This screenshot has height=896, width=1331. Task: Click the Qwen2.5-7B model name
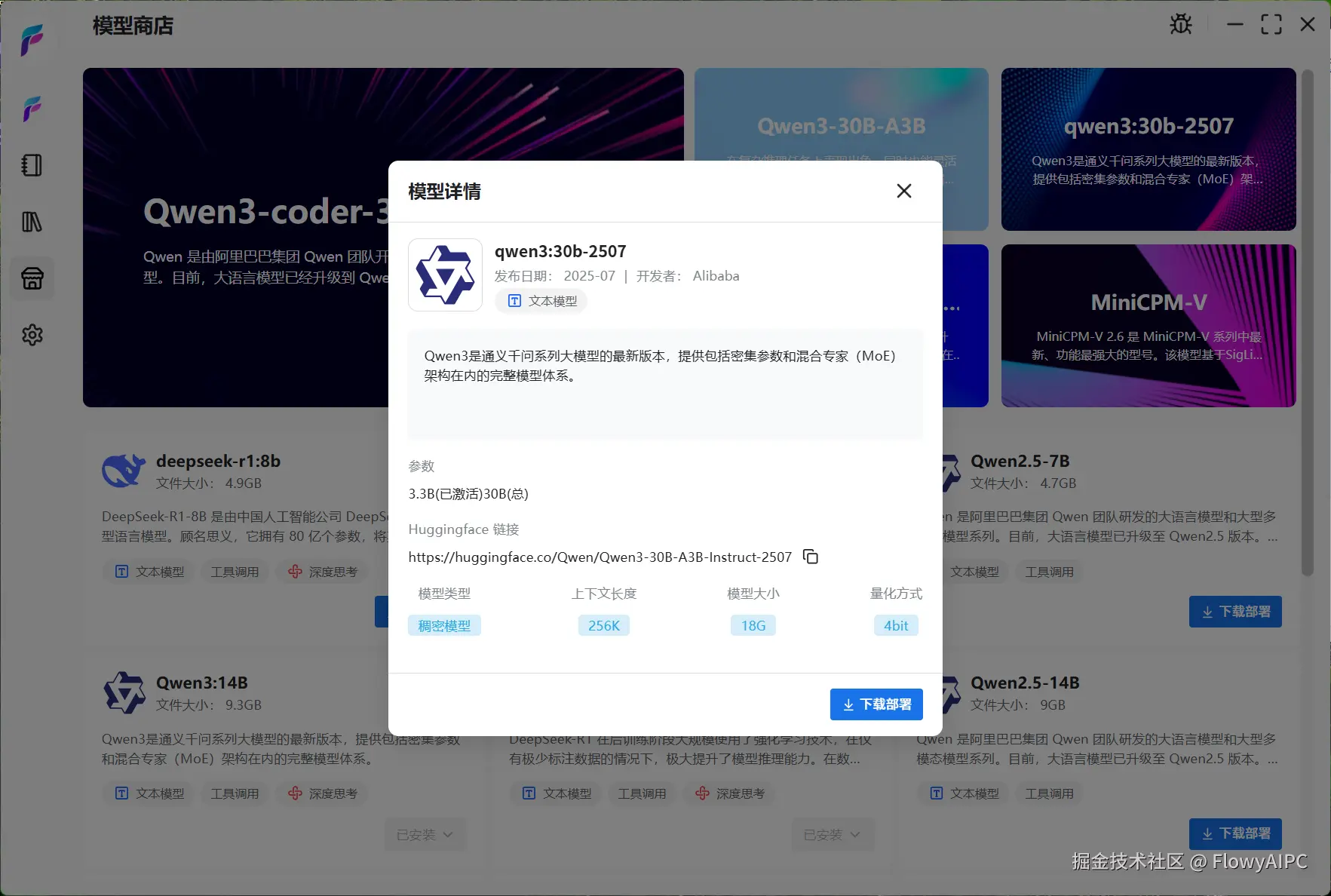coord(1020,461)
